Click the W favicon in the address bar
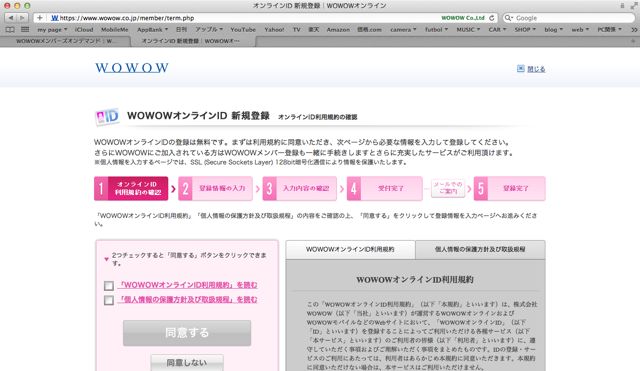This screenshot has width=640, height=371. click(x=55, y=18)
